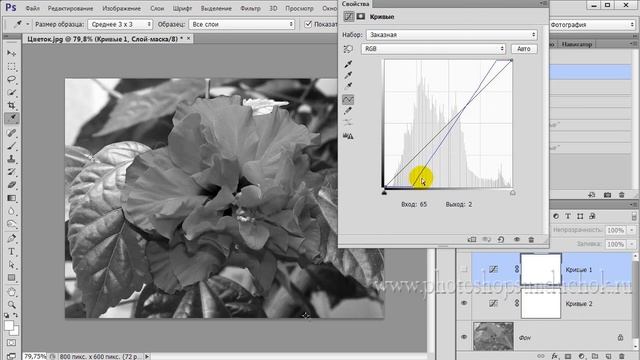
Task: Open the Размер образца sample size dropdown
Action: pyautogui.click(x=120, y=24)
